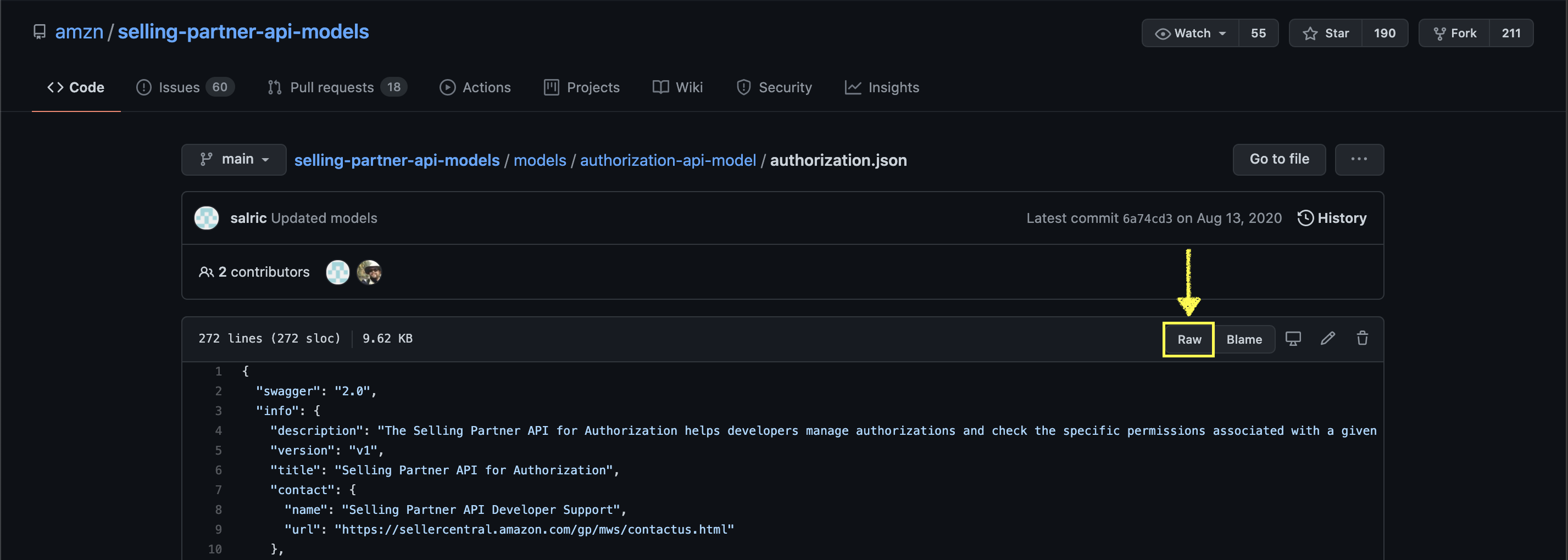
Task: Select line number 1
Action: [x=218, y=372]
